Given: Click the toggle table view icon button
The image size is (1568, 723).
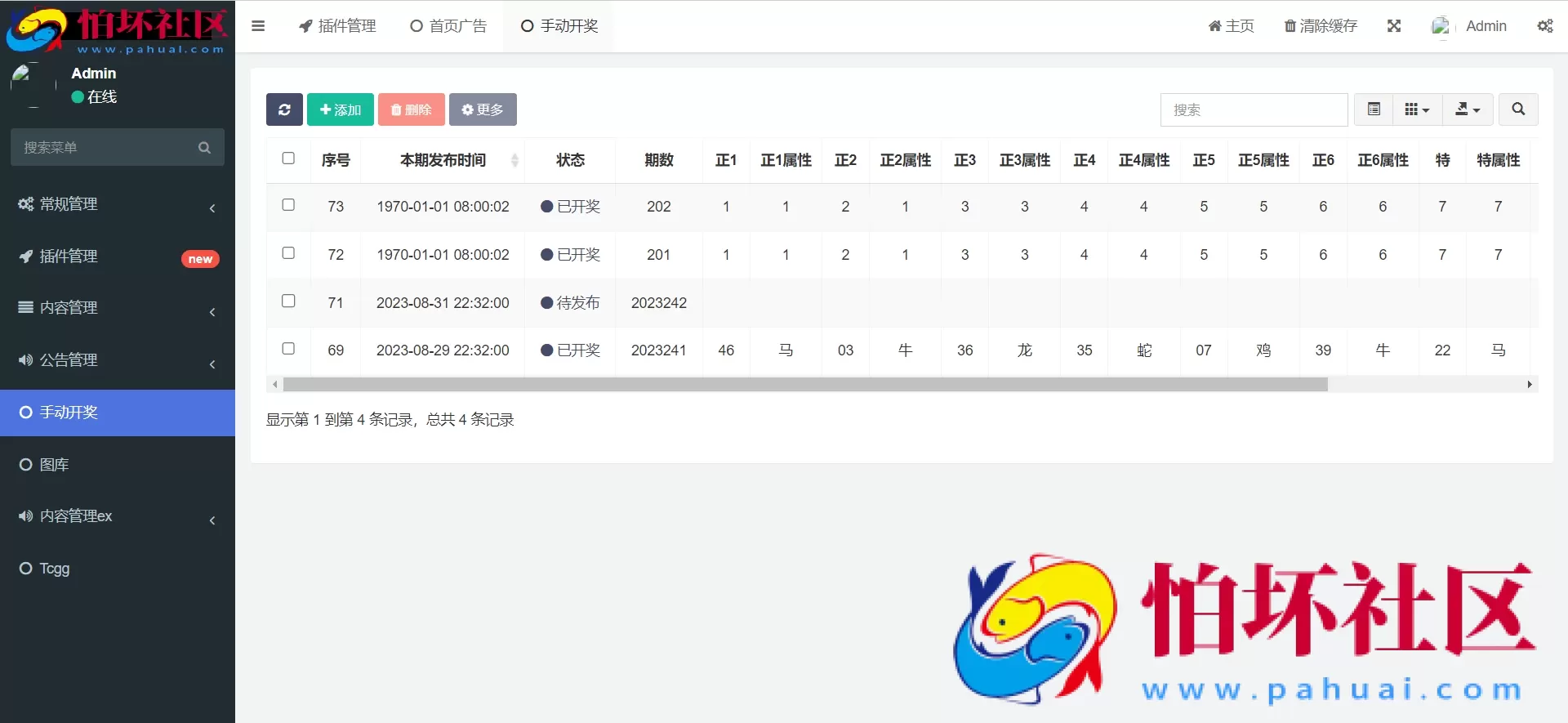Looking at the screenshot, I should click(1374, 109).
